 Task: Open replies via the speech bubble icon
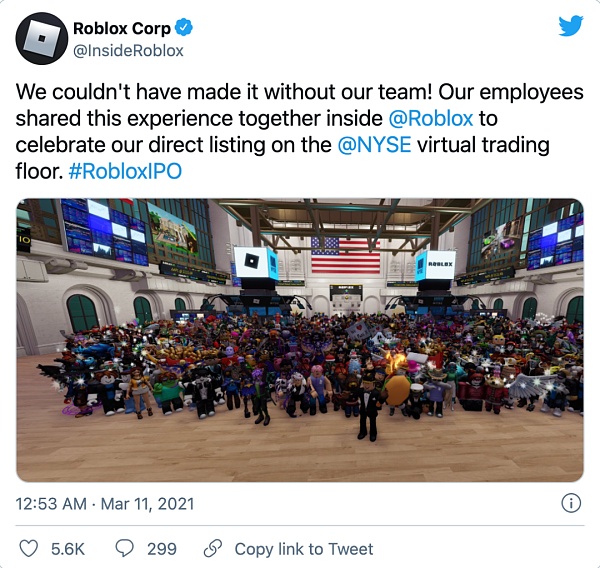point(125,548)
